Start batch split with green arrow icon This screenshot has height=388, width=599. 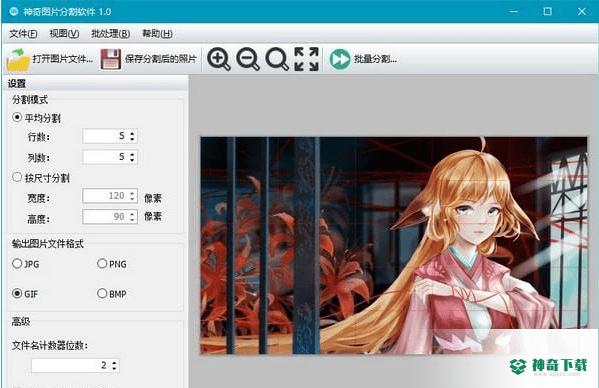pyautogui.click(x=363, y=59)
